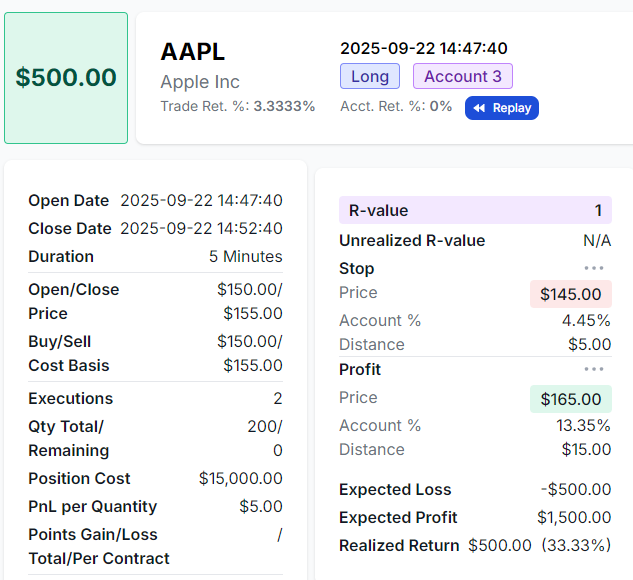Image resolution: width=633 pixels, height=580 pixels.
Task: Click the Trade Ret. % 3.3333% value
Action: (284, 106)
